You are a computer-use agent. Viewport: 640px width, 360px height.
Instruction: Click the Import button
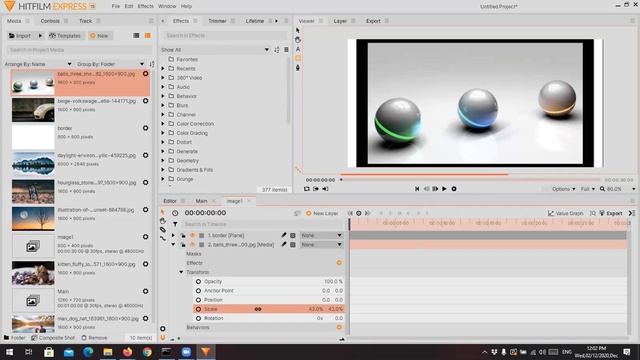point(20,36)
